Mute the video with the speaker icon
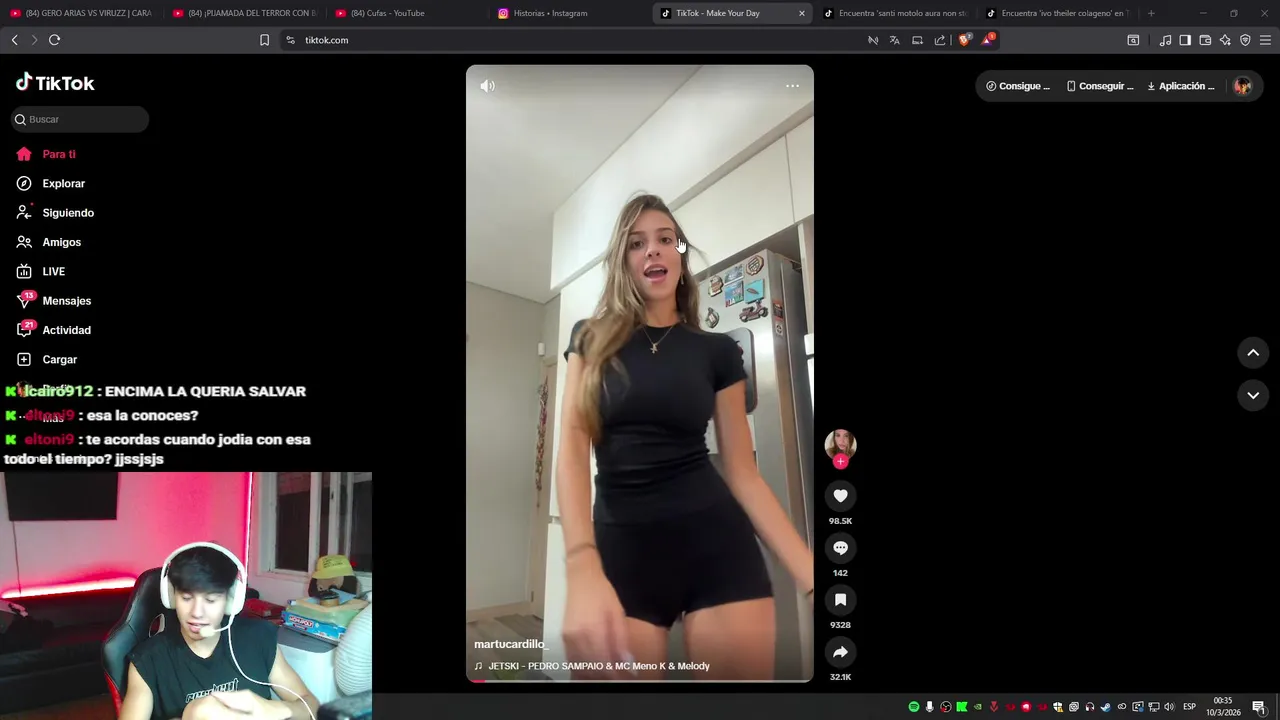The width and height of the screenshot is (1280, 720). [487, 86]
